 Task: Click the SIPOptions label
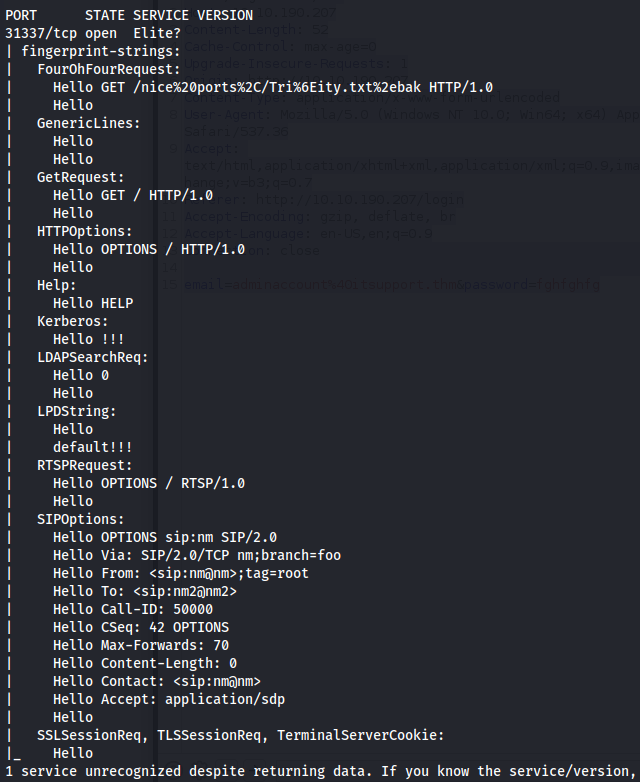81,519
